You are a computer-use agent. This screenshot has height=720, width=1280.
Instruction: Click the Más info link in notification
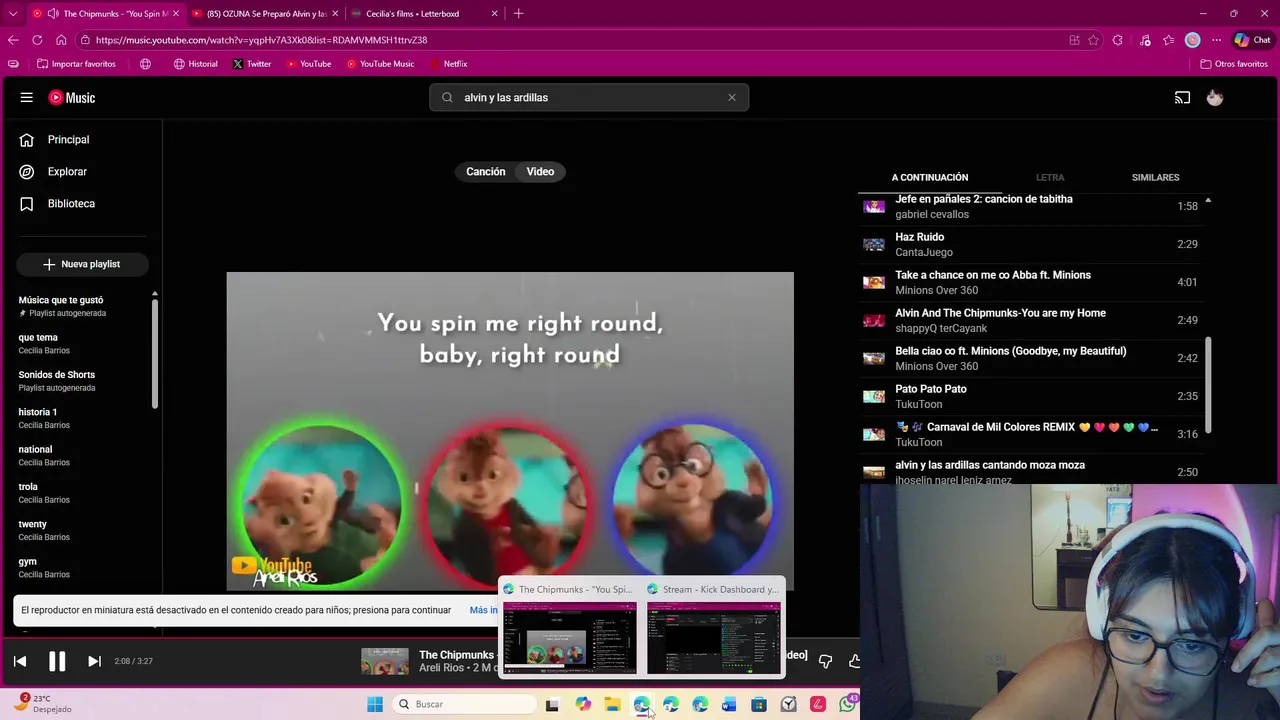[484, 610]
